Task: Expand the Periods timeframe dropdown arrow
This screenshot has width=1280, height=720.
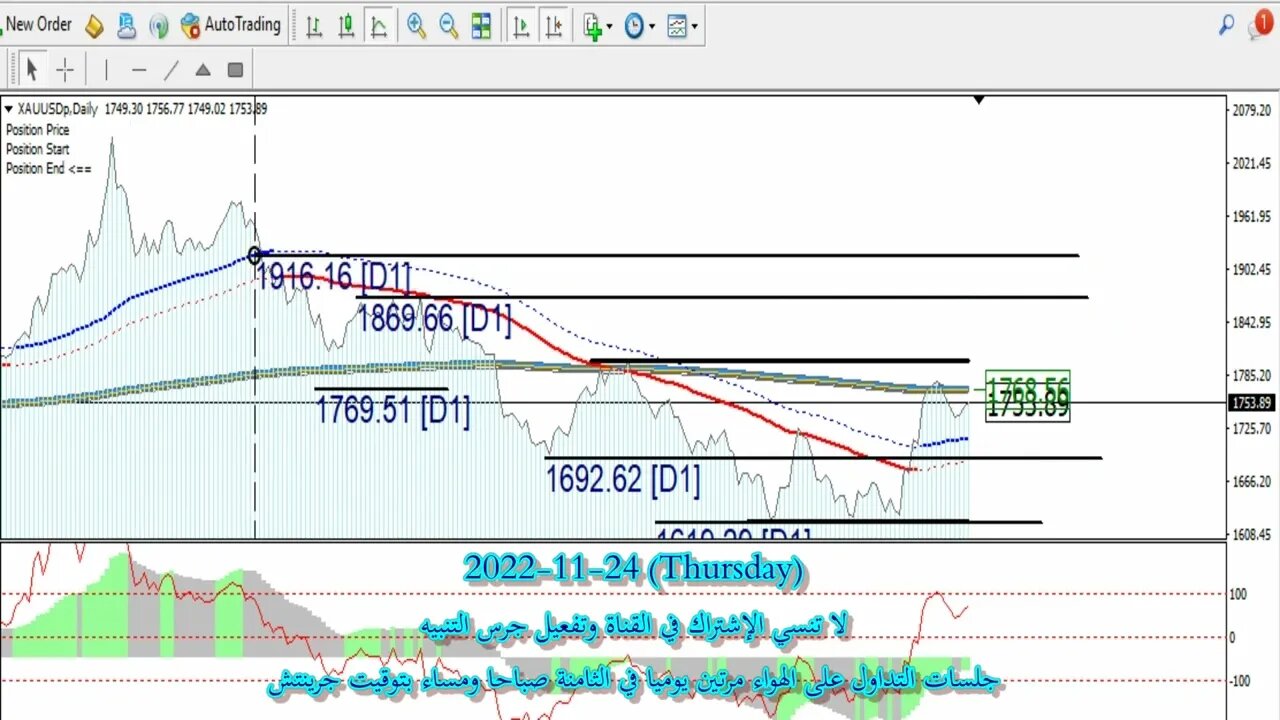Action: coord(652,27)
